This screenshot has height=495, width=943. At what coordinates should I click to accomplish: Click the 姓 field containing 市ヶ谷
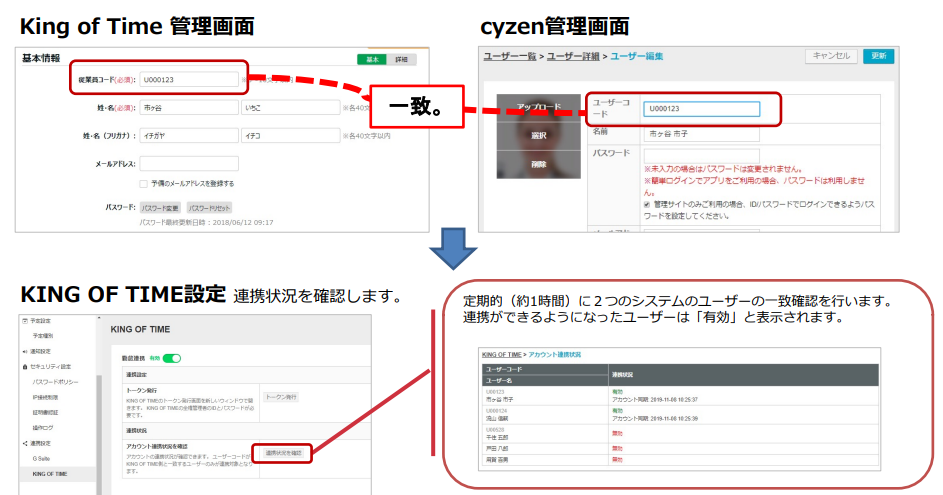(189, 108)
